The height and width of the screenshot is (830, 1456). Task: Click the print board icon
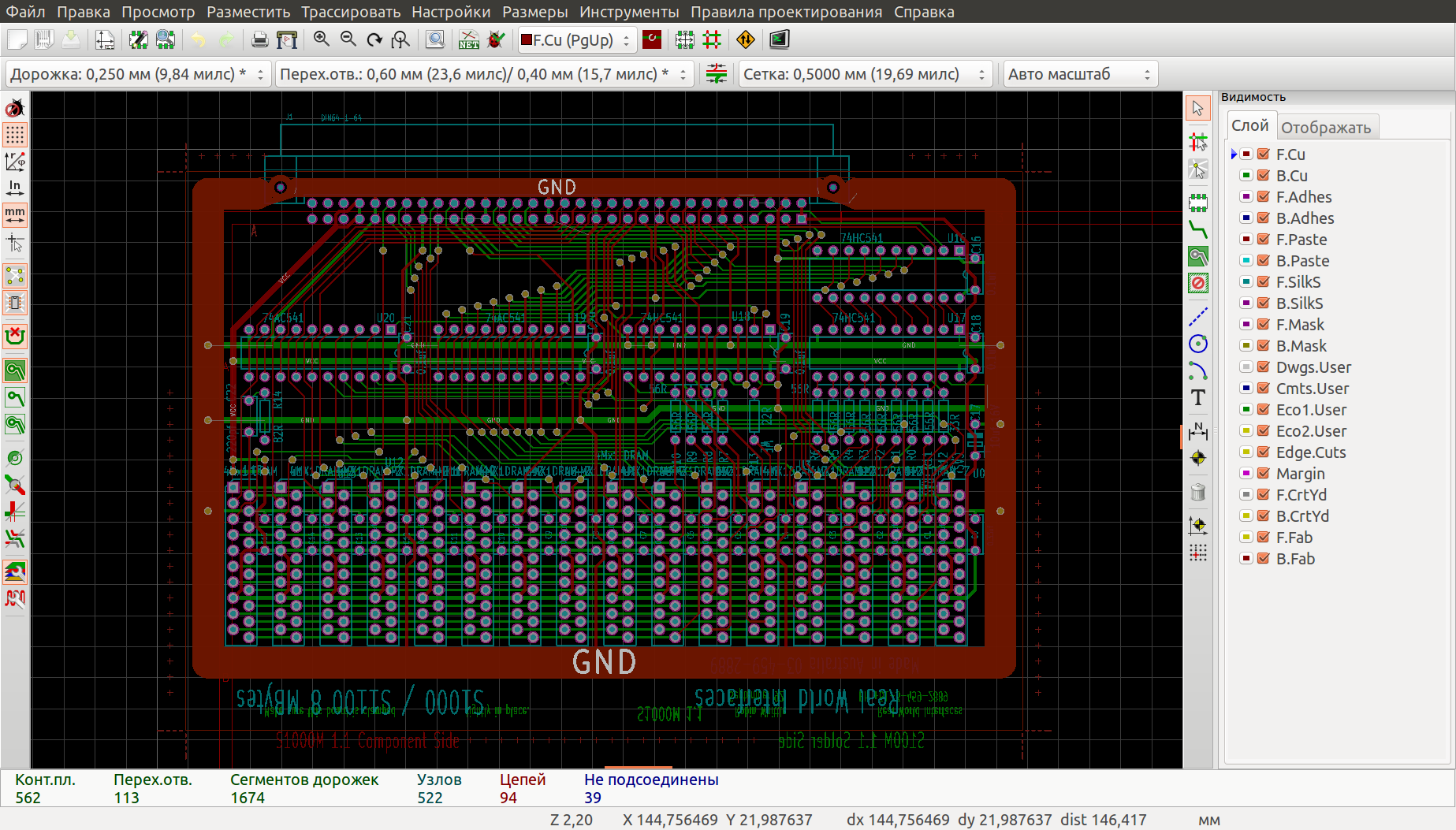tap(259, 39)
